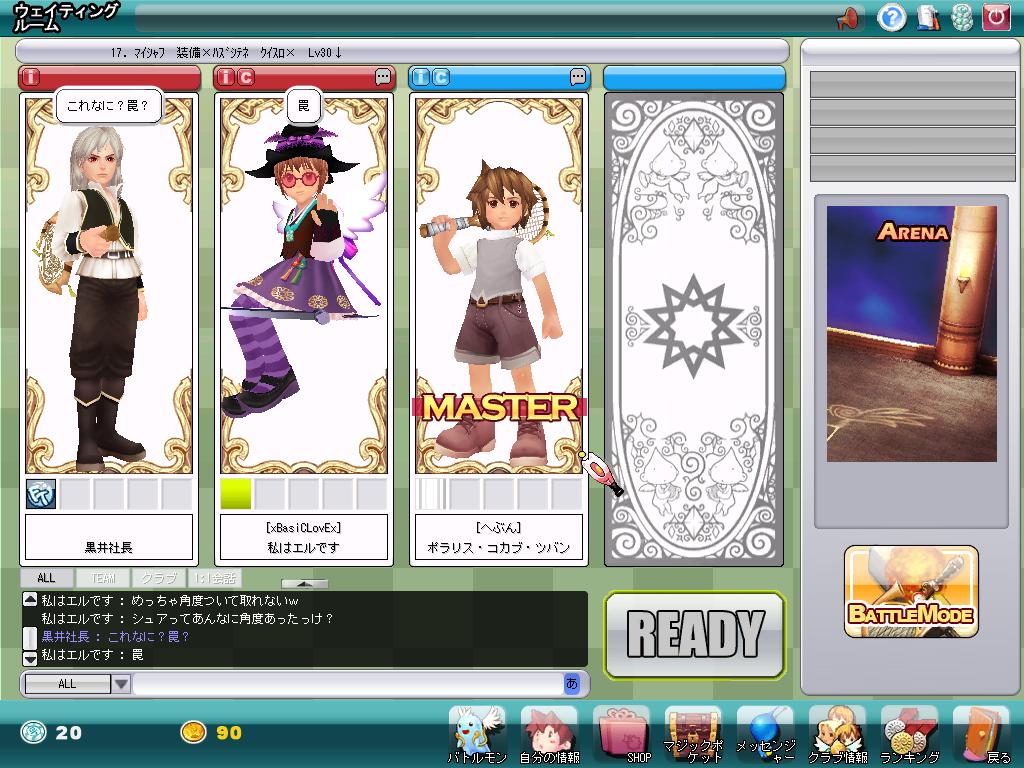Toggle speech bubble icon on the MASTER slot

(x=578, y=77)
